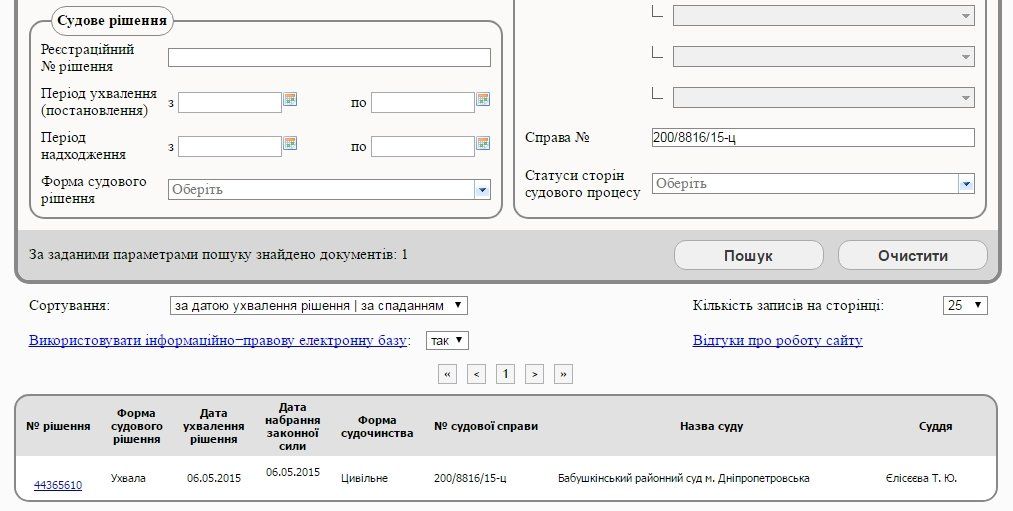This screenshot has width=1013, height=511.
Task: Click the Судове рішення group title
Action: (112, 21)
